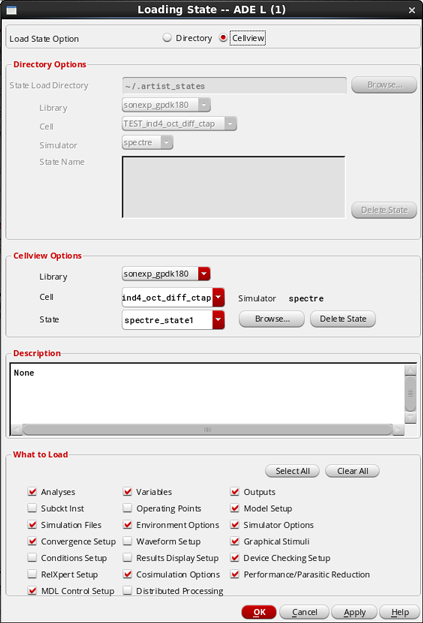The width and height of the screenshot is (423, 623).
Task: Click the Apply button
Action: point(354,612)
